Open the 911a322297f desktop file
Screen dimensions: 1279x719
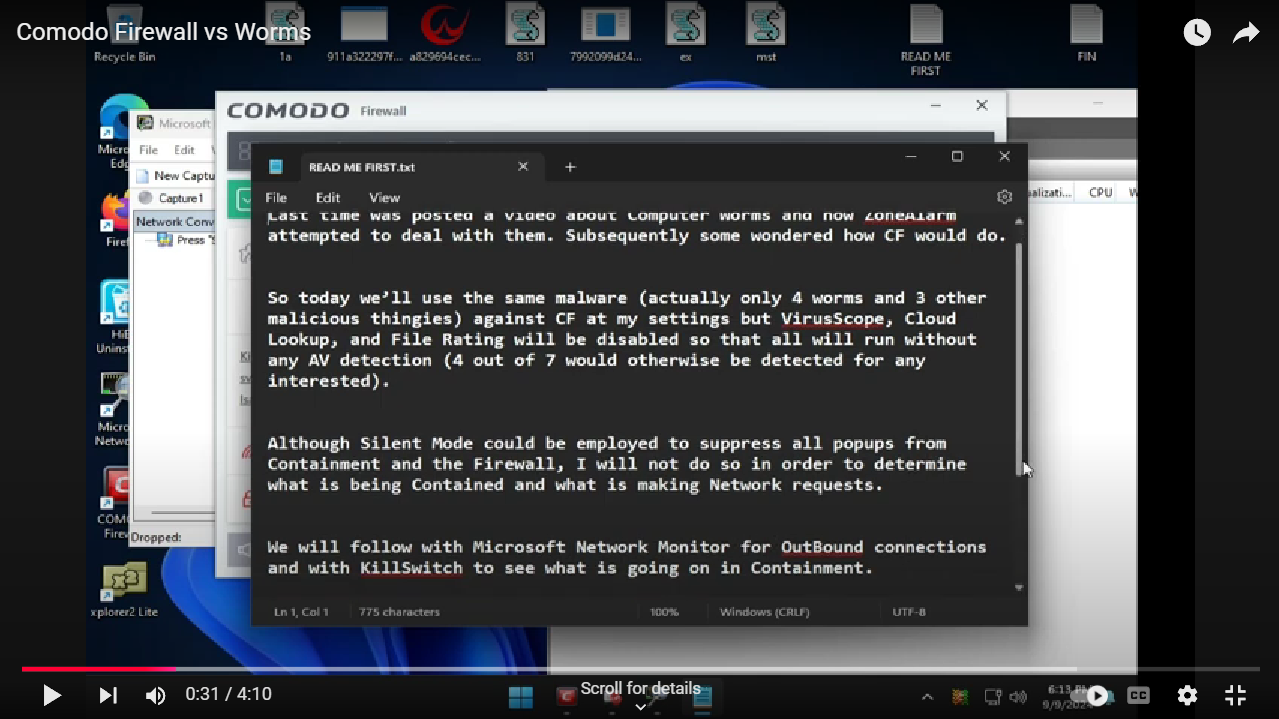[364, 33]
